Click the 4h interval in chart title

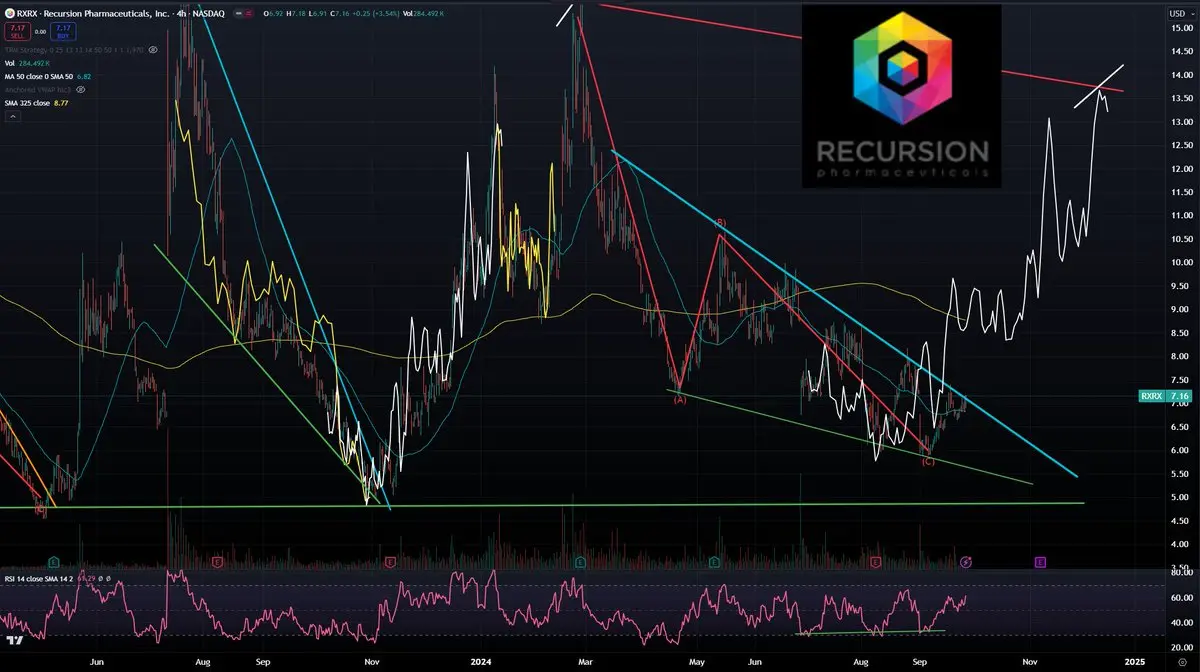point(181,14)
